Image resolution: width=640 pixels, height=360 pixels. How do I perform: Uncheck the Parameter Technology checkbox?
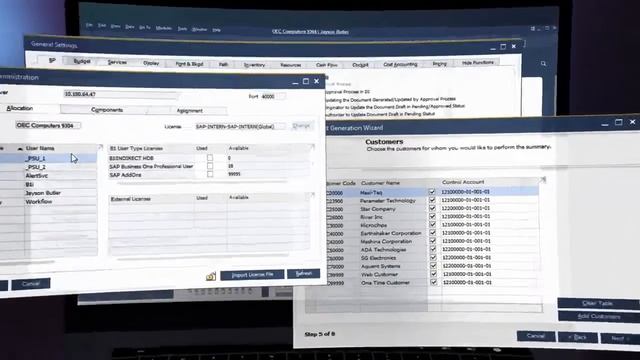click(432, 200)
